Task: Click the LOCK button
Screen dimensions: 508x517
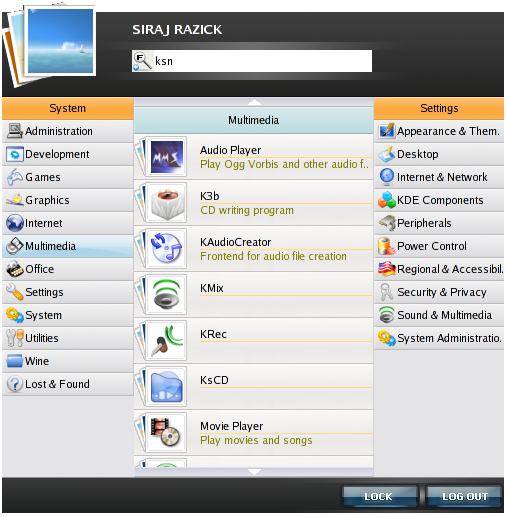Action: point(380,496)
